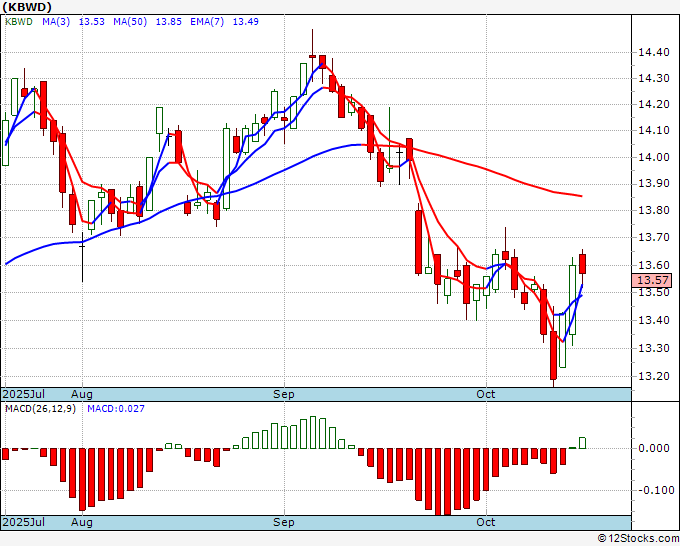Click Aug on the MACD panel axis
Screen dimensions: 680x546
(x=82, y=522)
